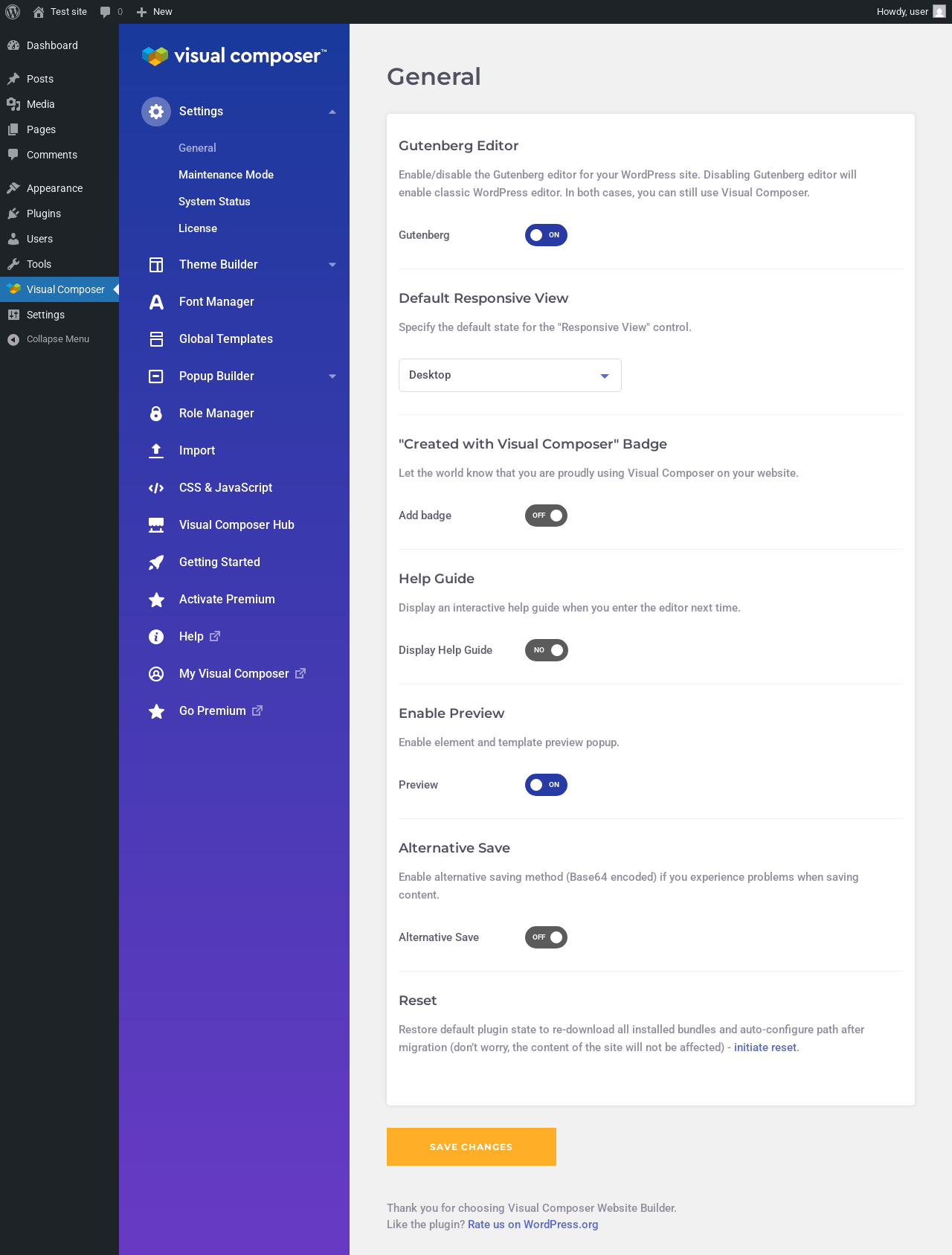952x1255 pixels.
Task: Click the Activate Premium star icon
Action: pos(156,600)
